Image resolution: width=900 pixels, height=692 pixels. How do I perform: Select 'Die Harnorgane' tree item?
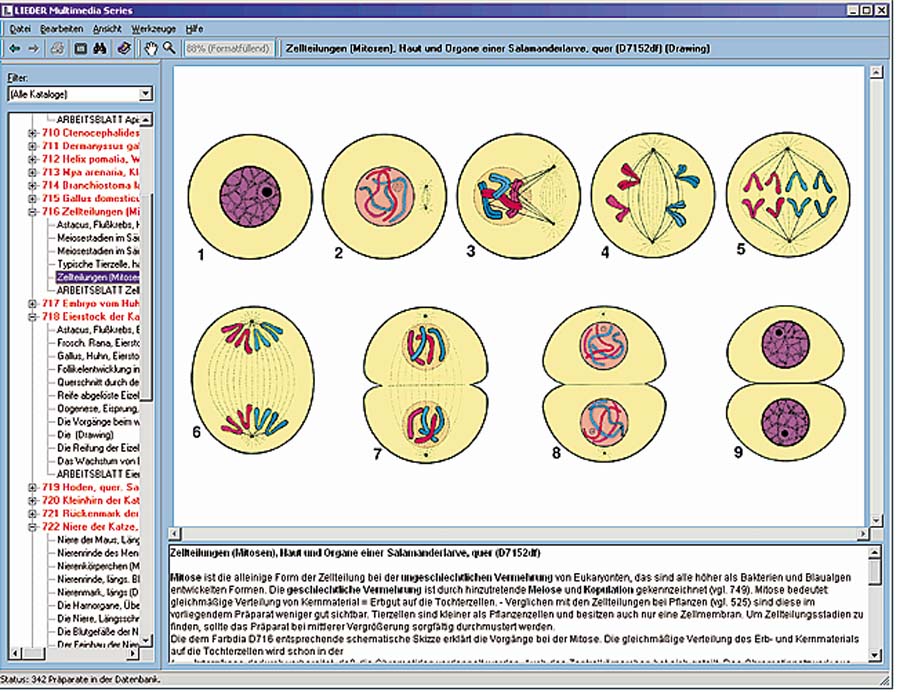[98, 605]
